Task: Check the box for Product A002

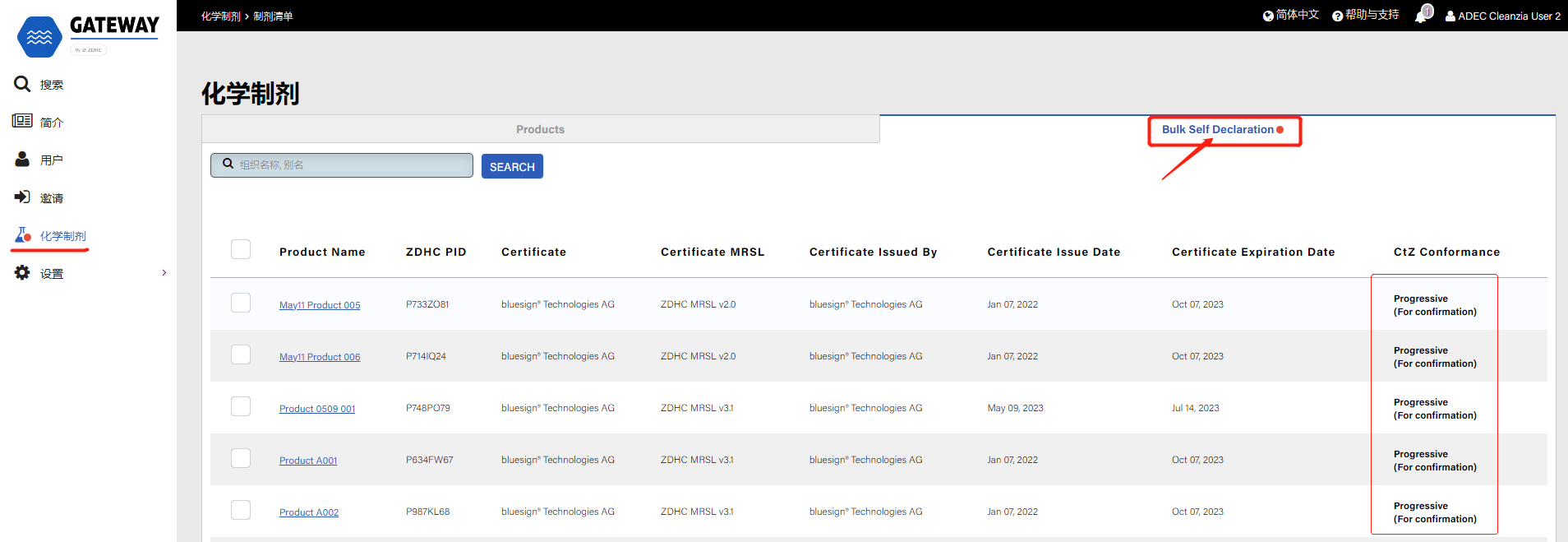Action: point(241,510)
